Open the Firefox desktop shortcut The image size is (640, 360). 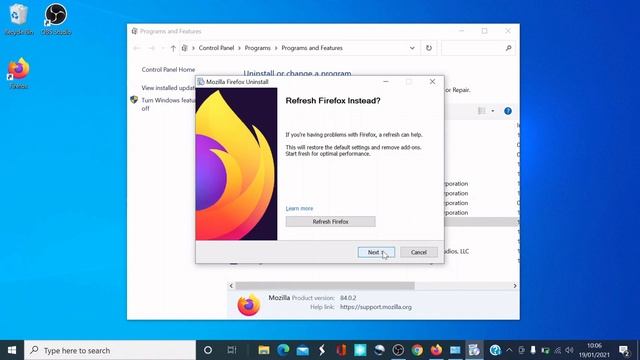18,73
